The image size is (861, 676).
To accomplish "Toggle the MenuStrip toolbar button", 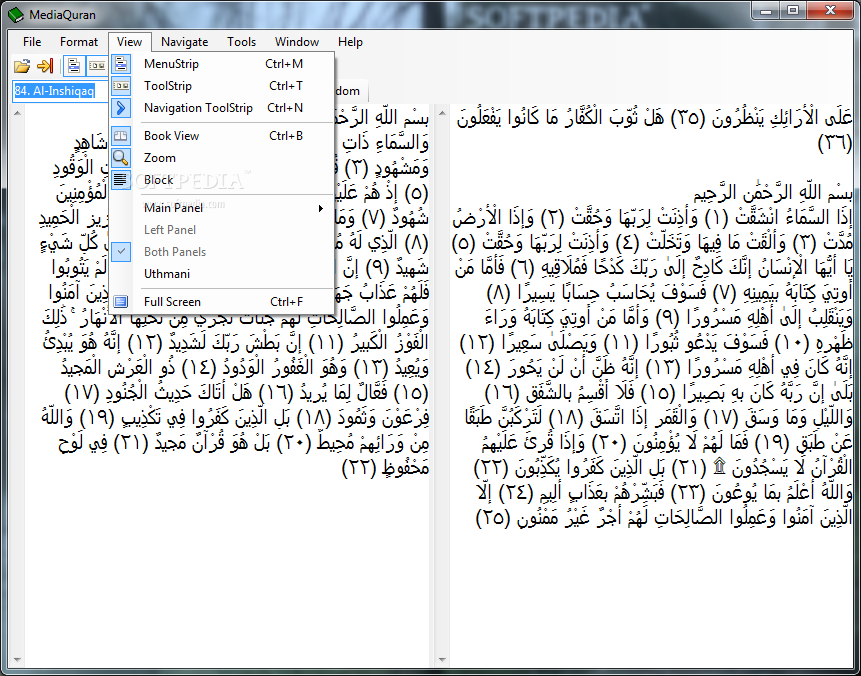I will coord(74,66).
